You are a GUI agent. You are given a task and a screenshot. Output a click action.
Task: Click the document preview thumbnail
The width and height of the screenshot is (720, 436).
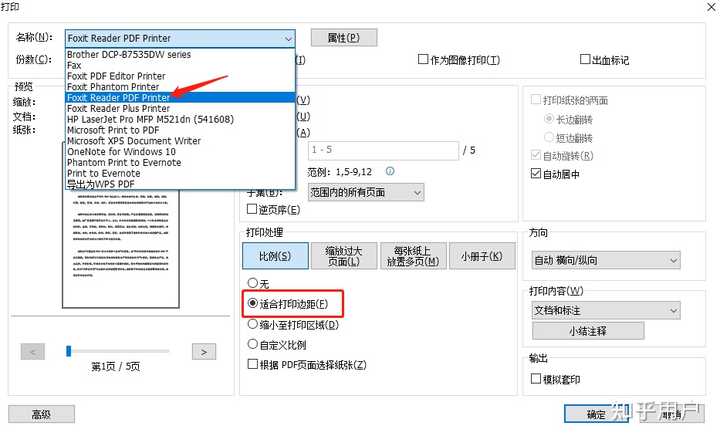pyautogui.click(x=121, y=248)
